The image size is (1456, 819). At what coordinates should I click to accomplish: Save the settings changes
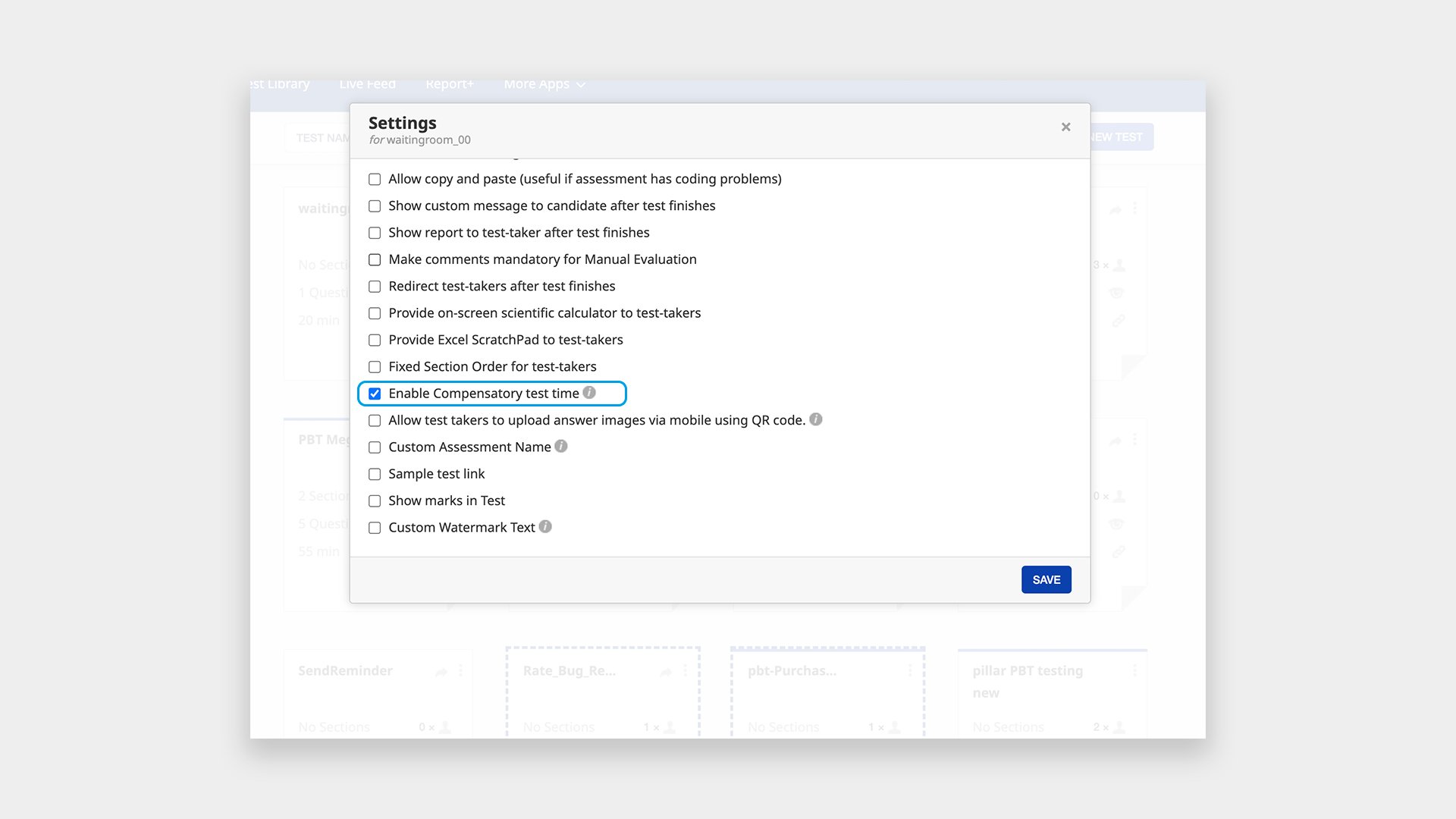1046,580
